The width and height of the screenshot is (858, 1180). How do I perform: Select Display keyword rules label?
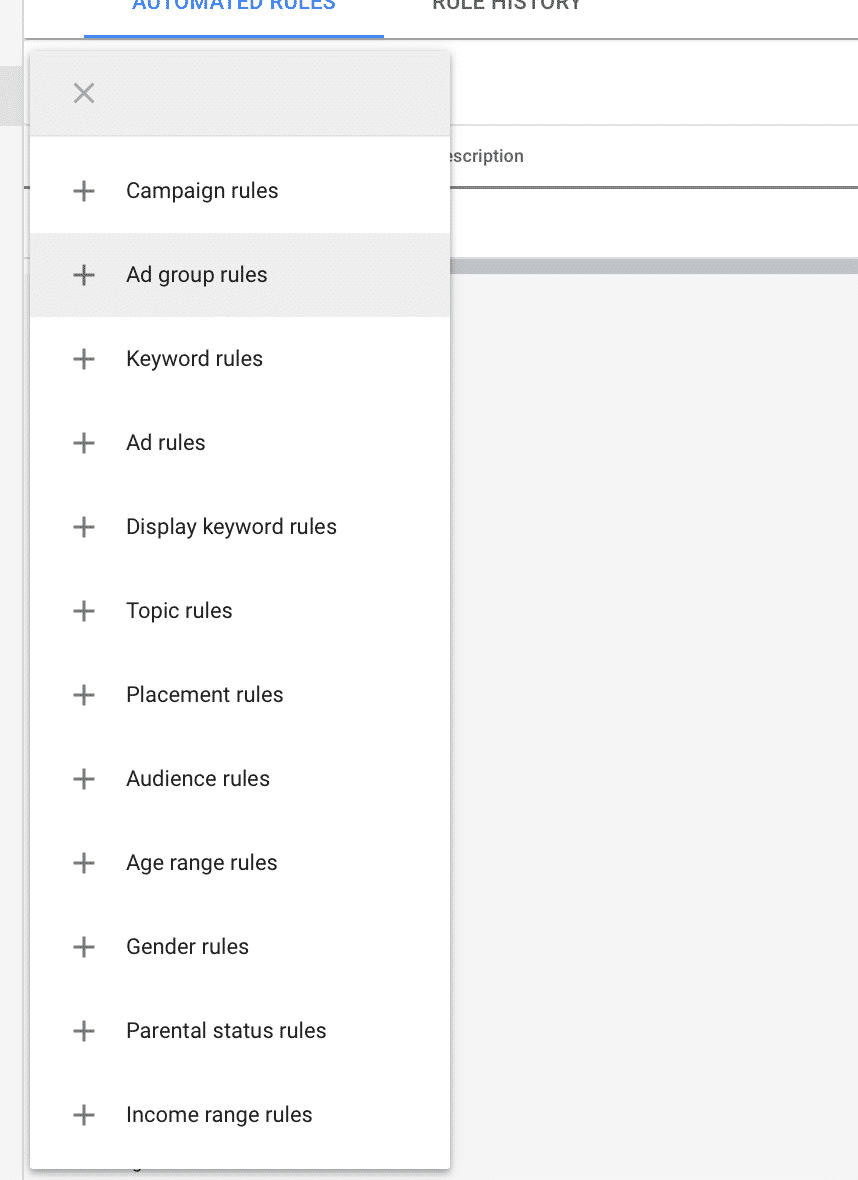coord(231,527)
